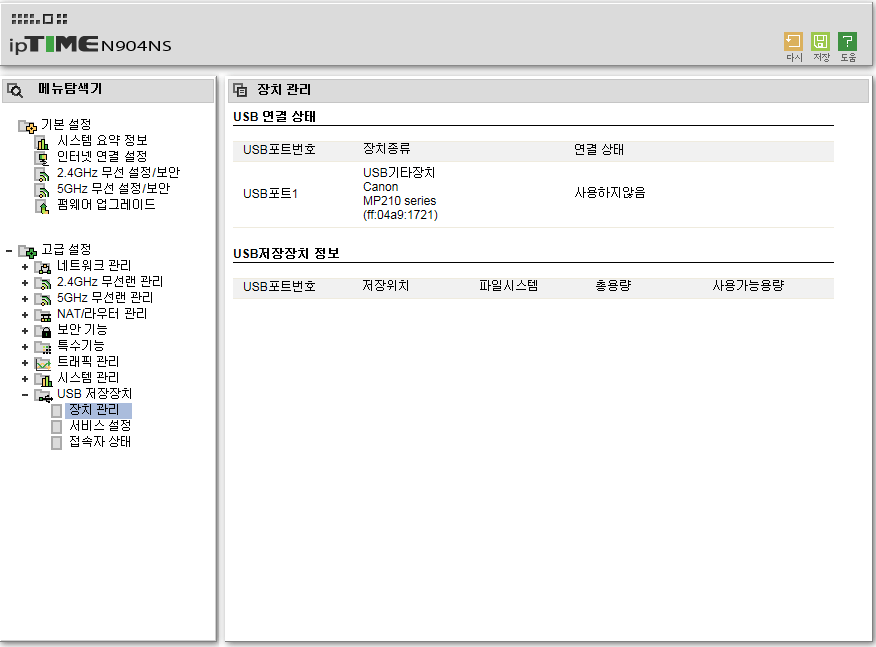Click the 2.4GHz 무선랜 관리 icon
Image resolution: width=876 pixels, height=647 pixels.
pos(43,284)
